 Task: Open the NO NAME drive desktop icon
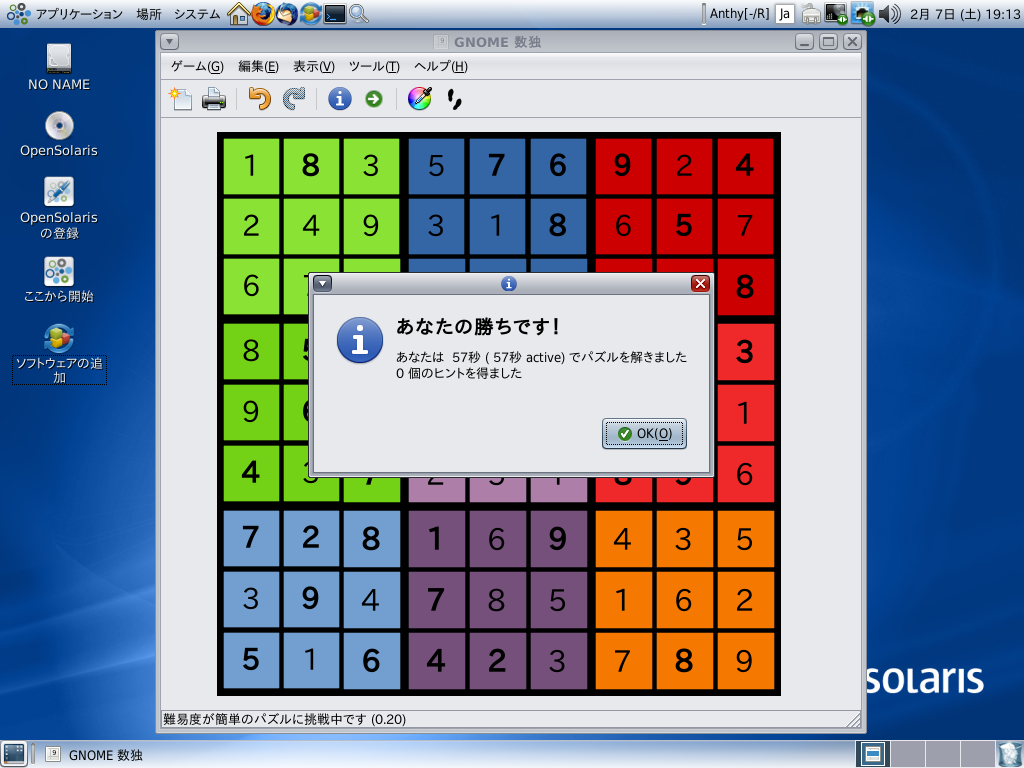(59, 67)
